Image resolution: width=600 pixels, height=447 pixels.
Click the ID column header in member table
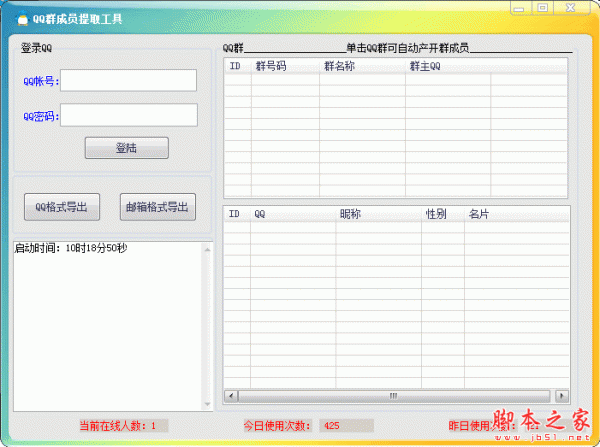pyautogui.click(x=237, y=214)
